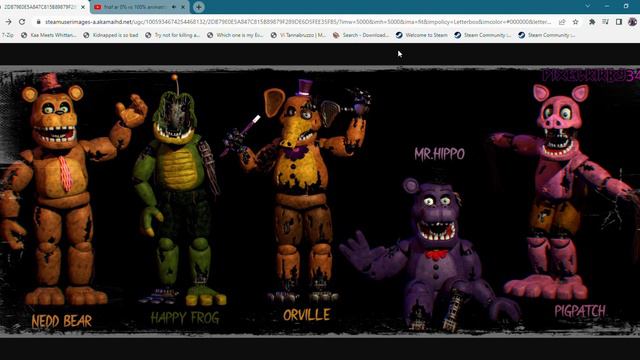Open a new tab with plus button

coord(199,7)
